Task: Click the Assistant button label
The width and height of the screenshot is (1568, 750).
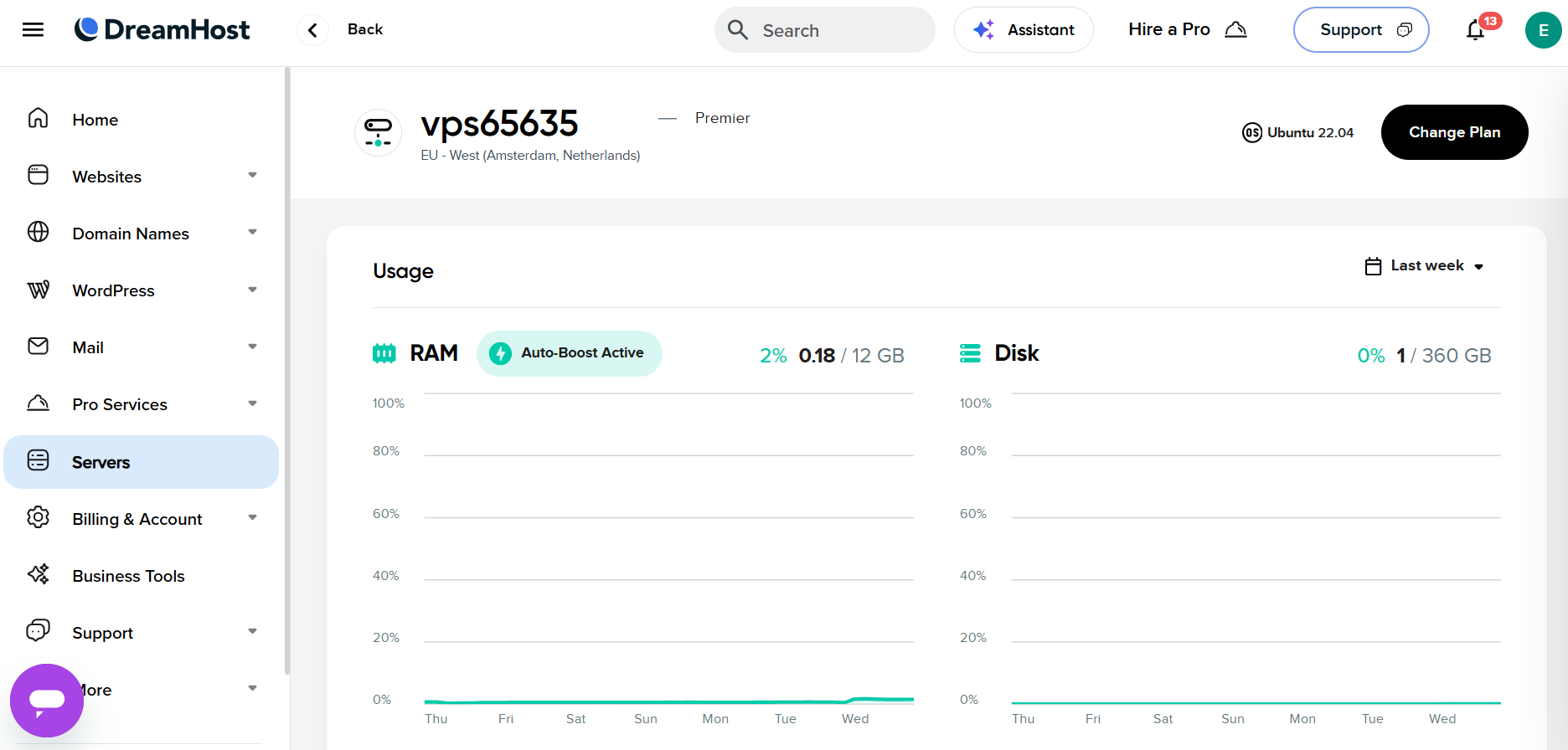Action: click(1040, 30)
